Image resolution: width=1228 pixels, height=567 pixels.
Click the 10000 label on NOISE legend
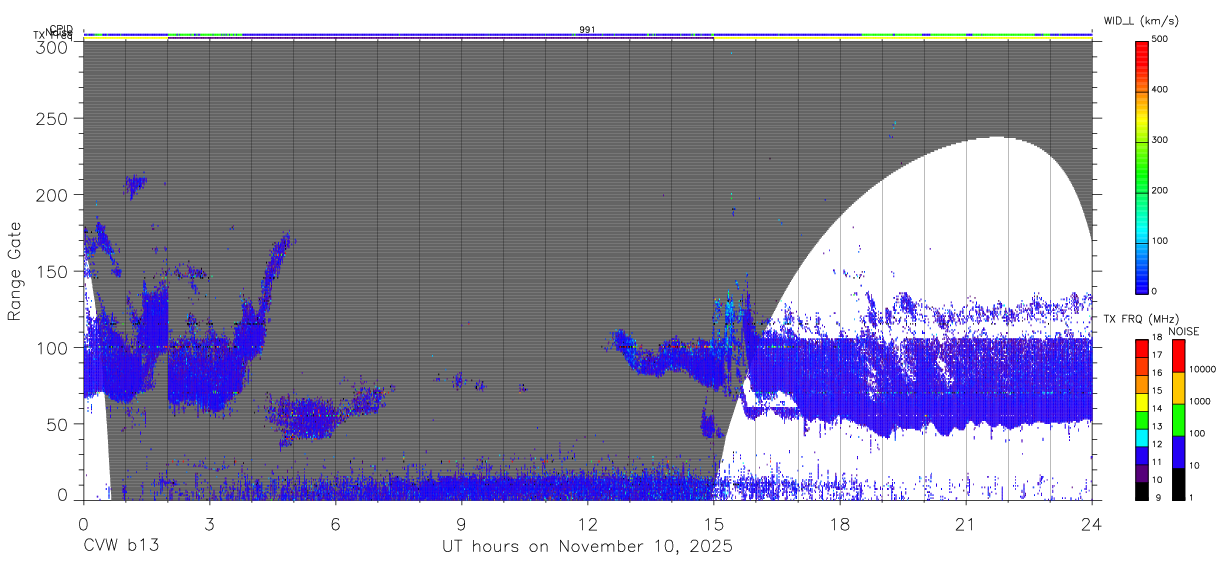click(x=1201, y=369)
